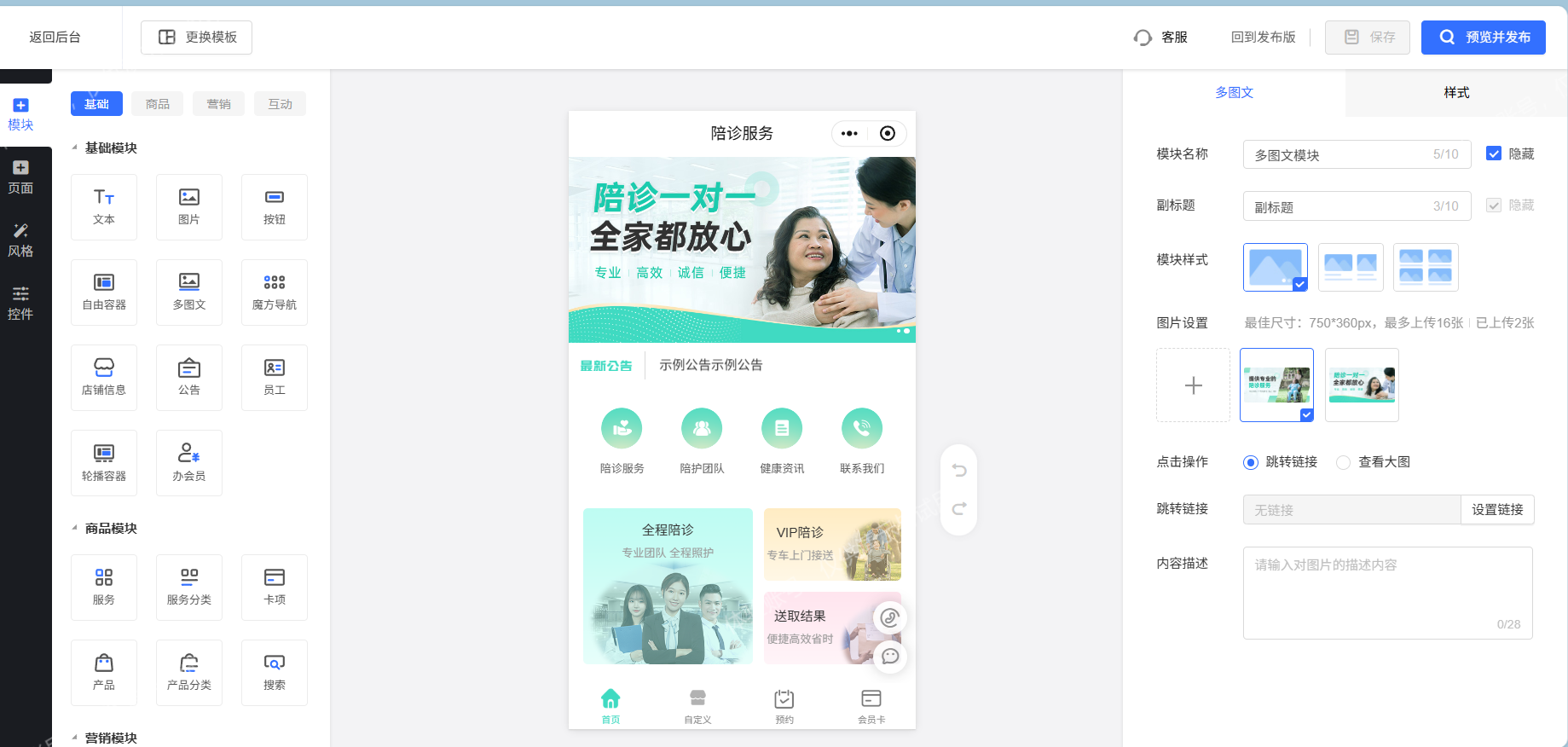
Task: Collapse the 营销模块 section
Action: pos(75,738)
